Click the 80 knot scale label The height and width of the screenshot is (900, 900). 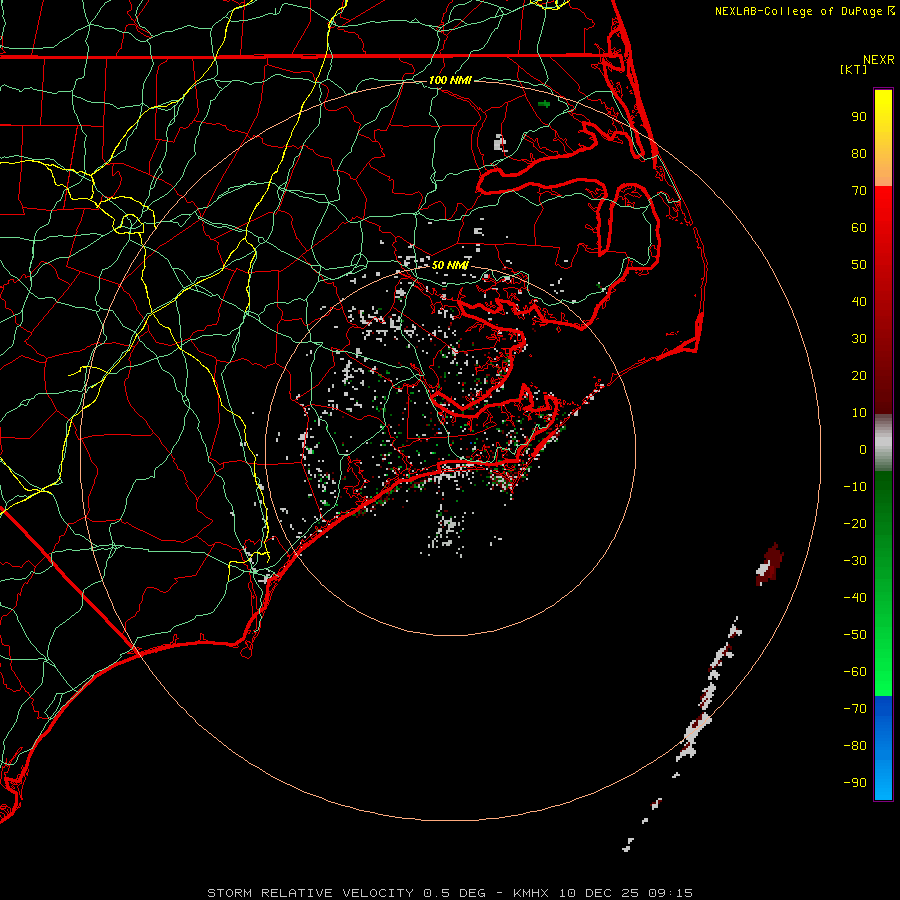coord(859,154)
